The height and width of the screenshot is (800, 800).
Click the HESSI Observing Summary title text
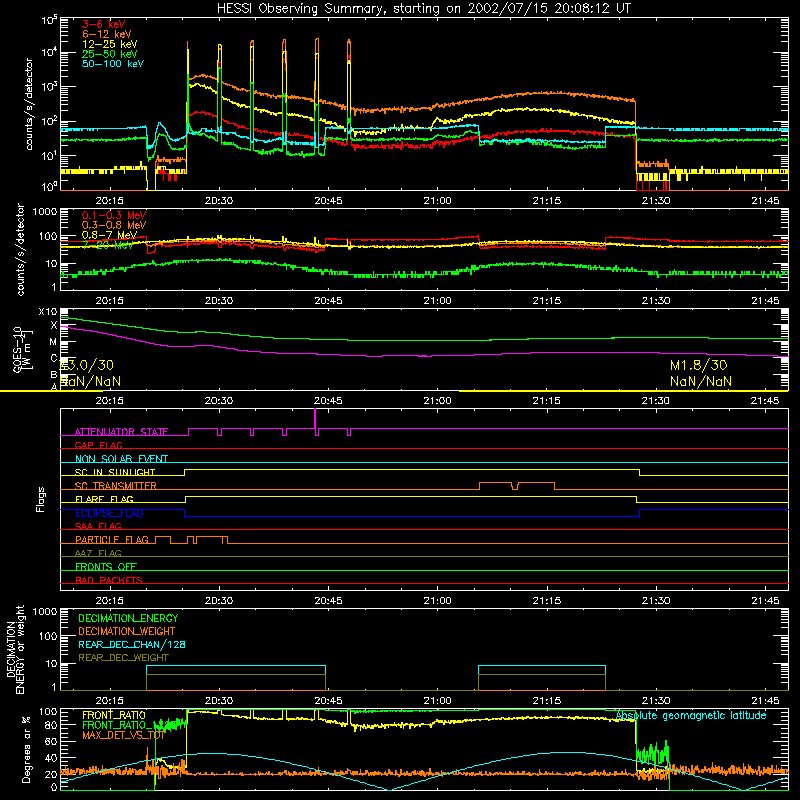coord(423,9)
